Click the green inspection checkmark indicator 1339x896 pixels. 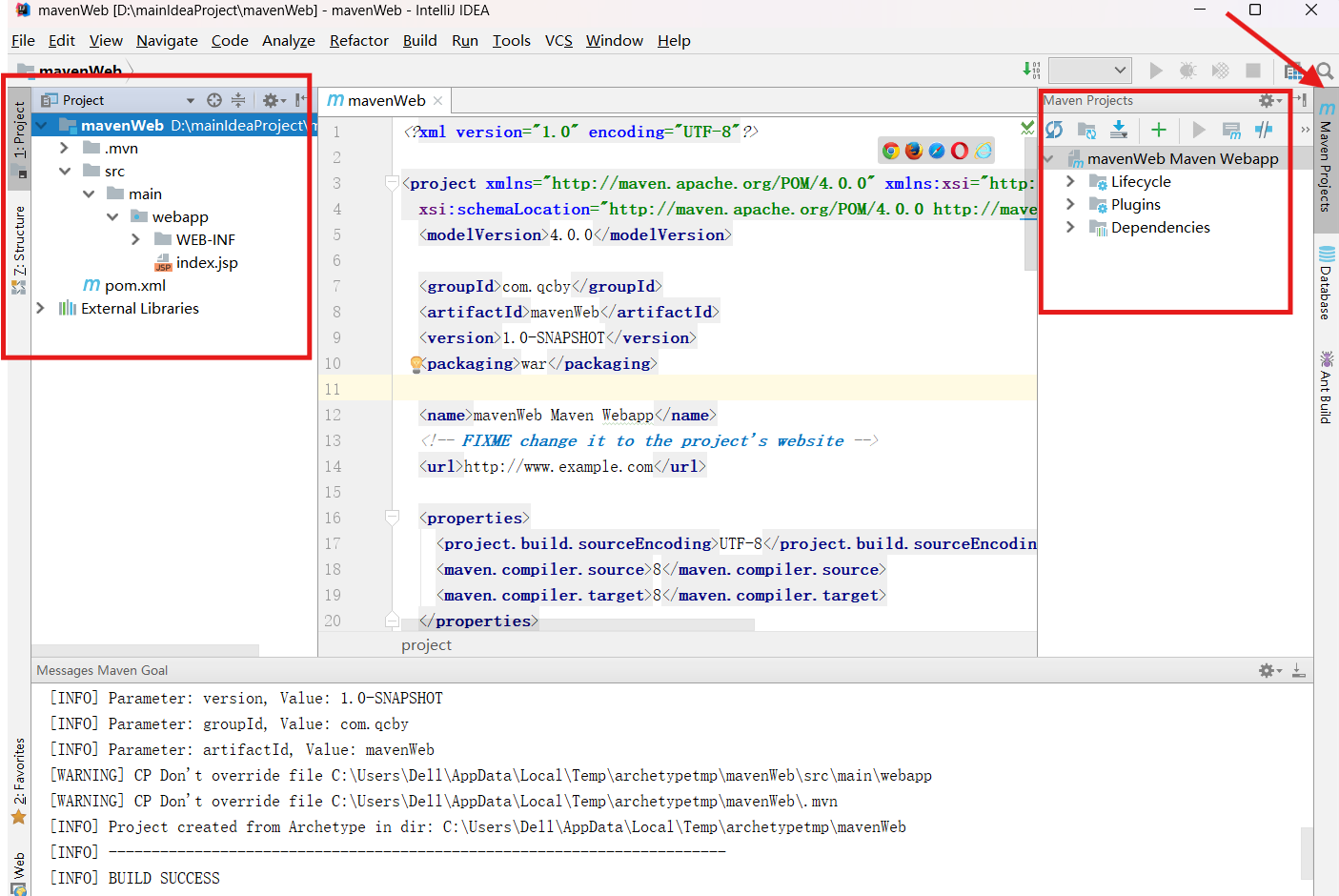point(1027,127)
